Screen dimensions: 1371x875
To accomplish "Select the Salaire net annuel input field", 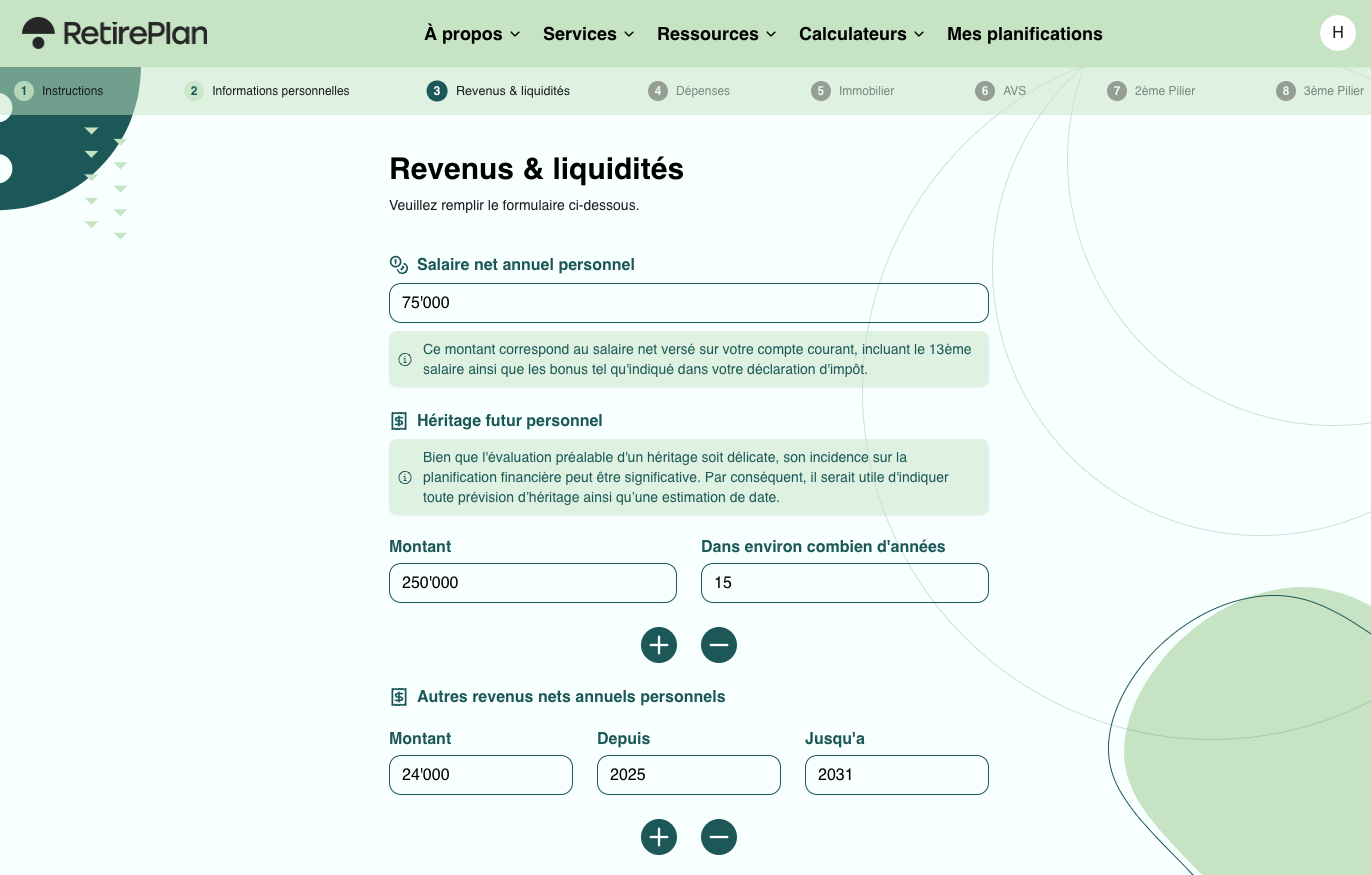I will (688, 302).
